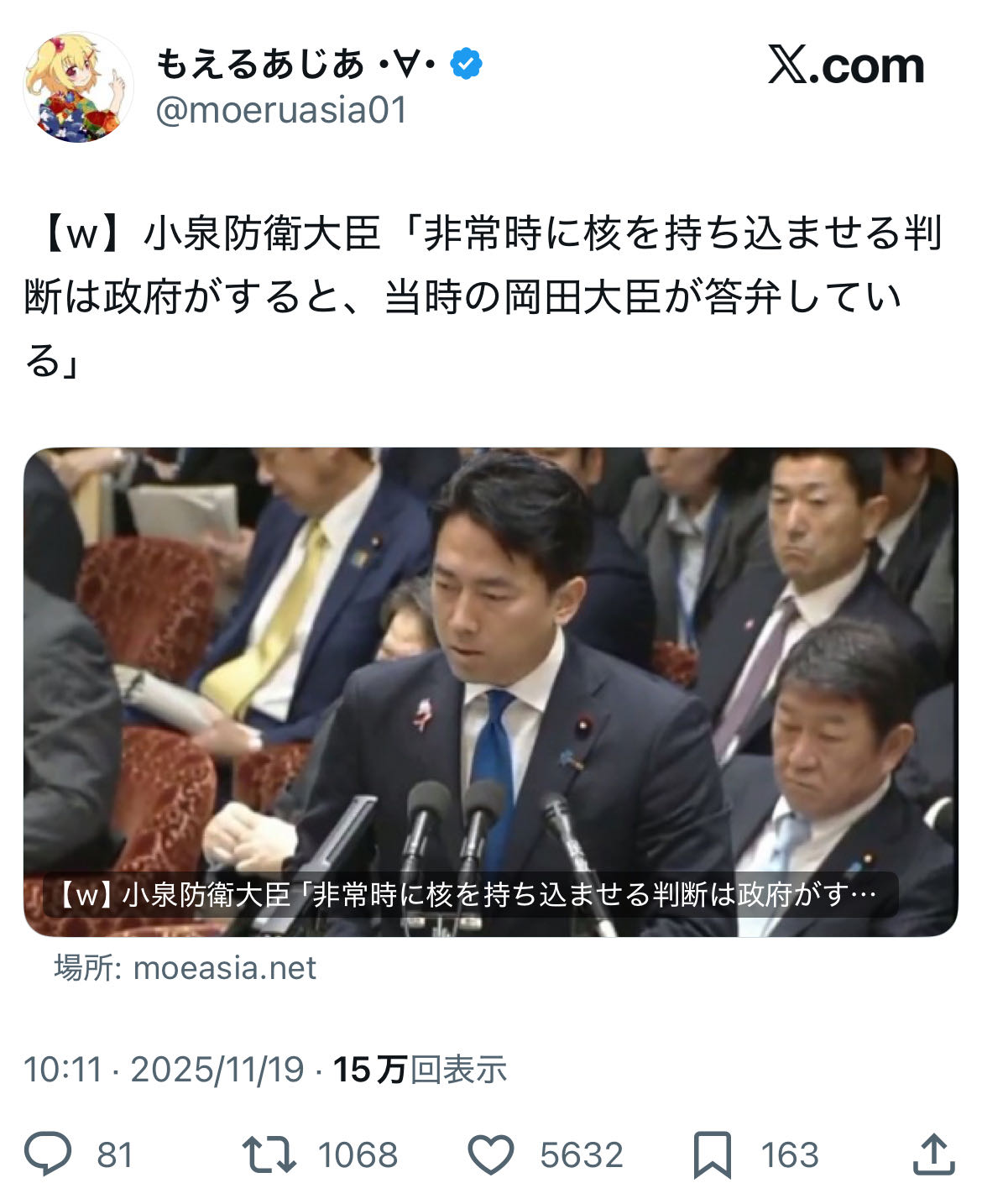The width and height of the screenshot is (982, 1204).
Task: View the 81 replies count
Action: [115, 1155]
